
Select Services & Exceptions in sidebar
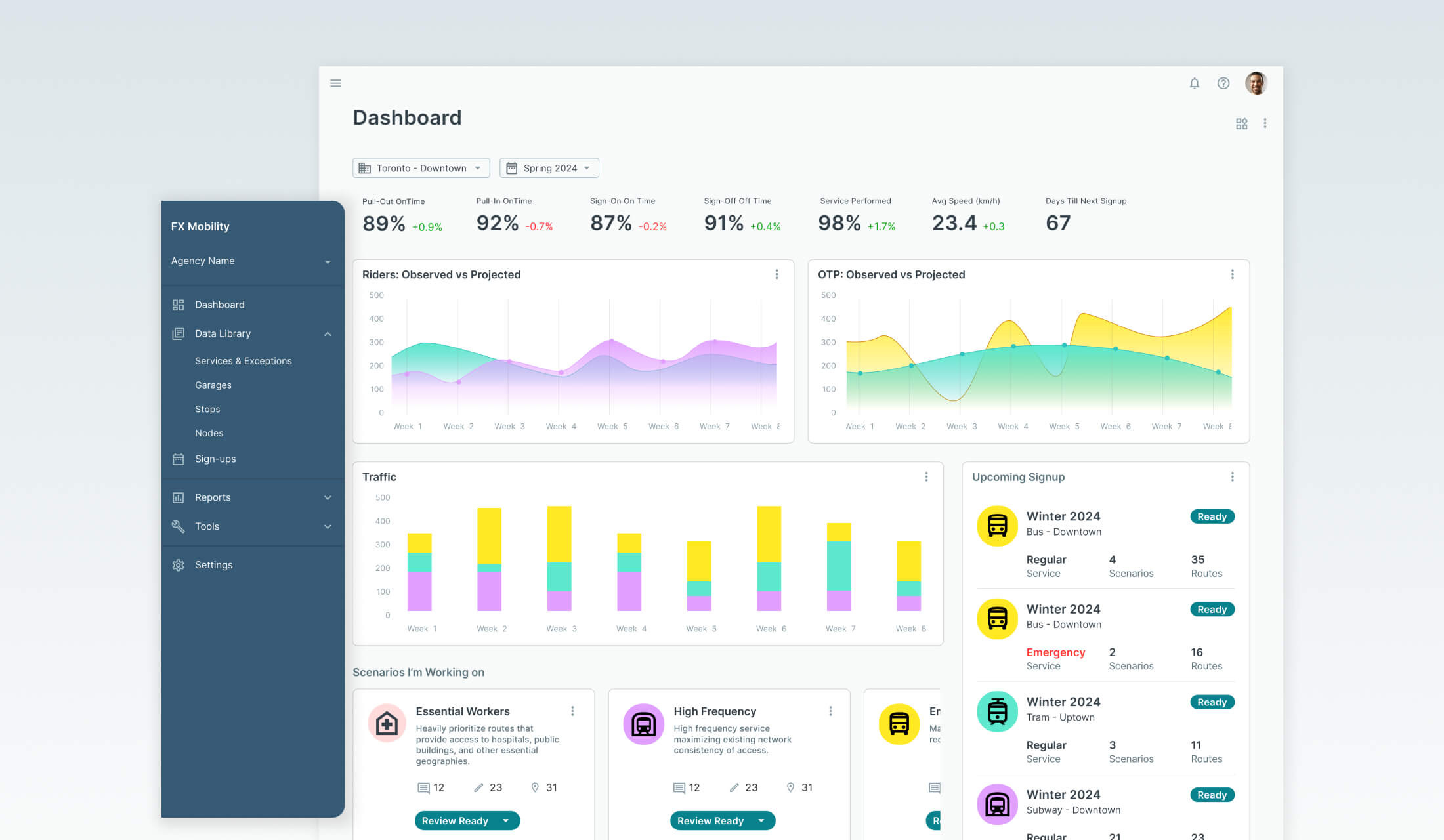click(243, 360)
